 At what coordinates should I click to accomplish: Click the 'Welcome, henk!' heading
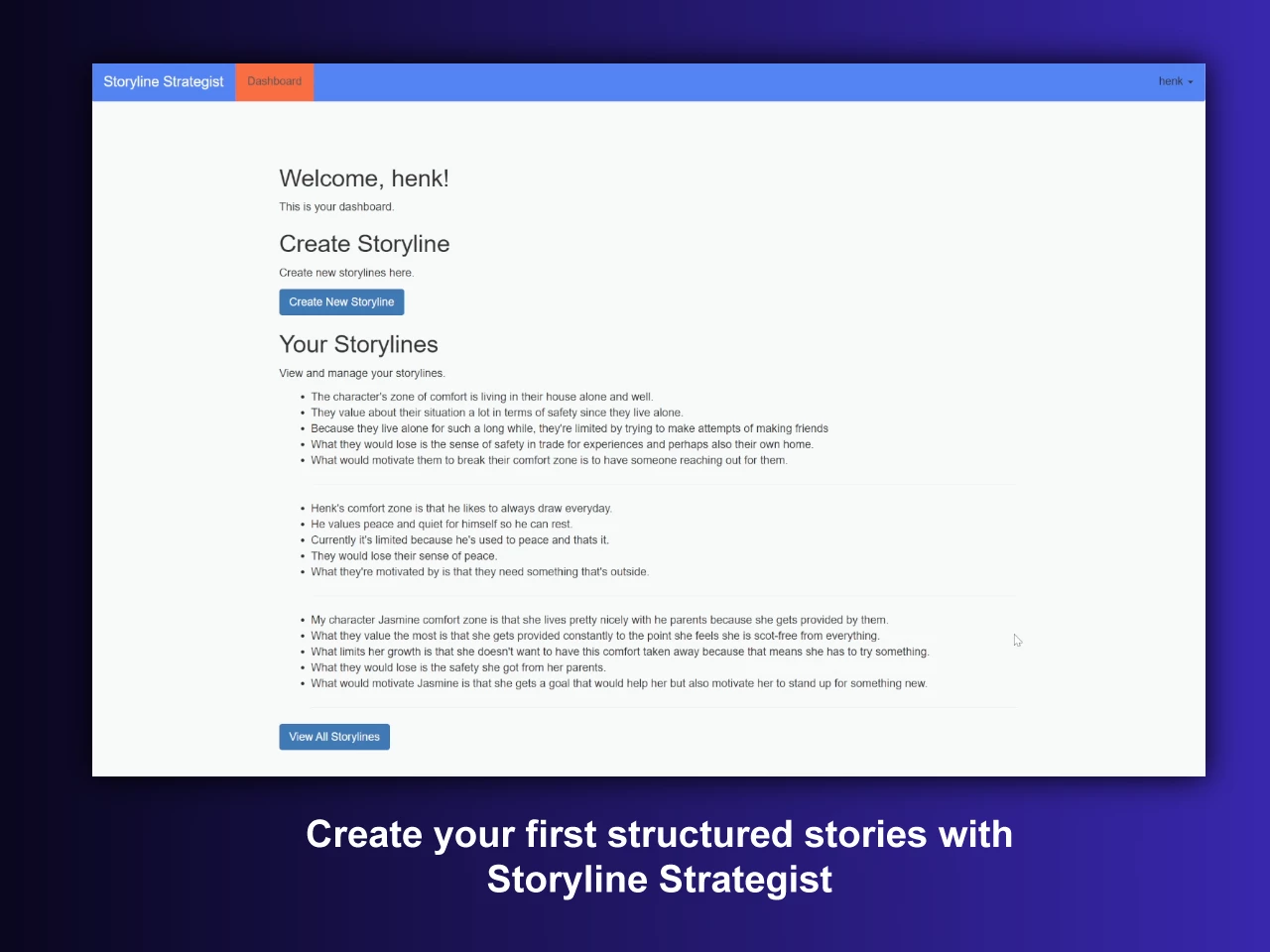pos(363,178)
